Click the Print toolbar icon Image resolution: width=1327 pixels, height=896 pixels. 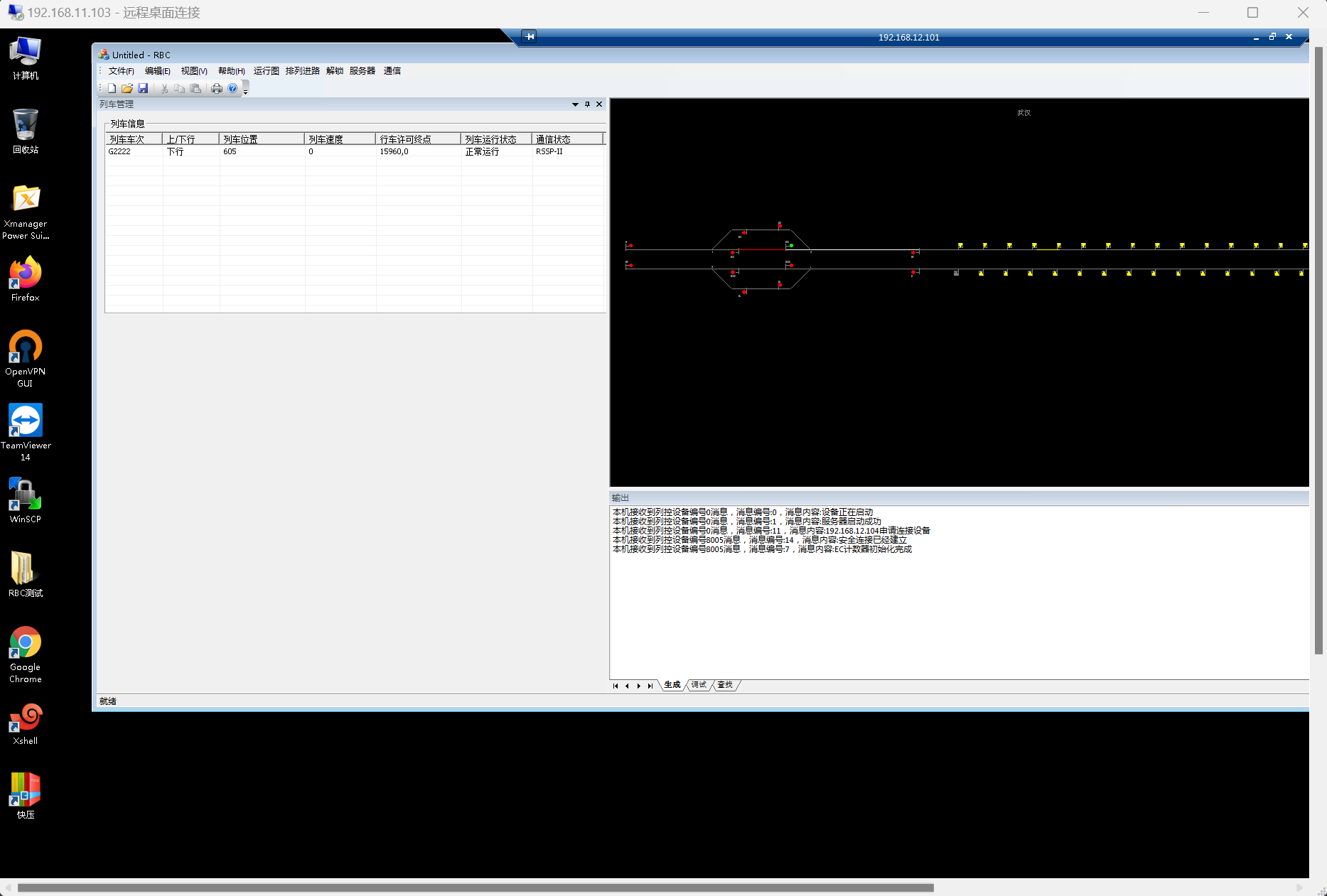tap(217, 88)
